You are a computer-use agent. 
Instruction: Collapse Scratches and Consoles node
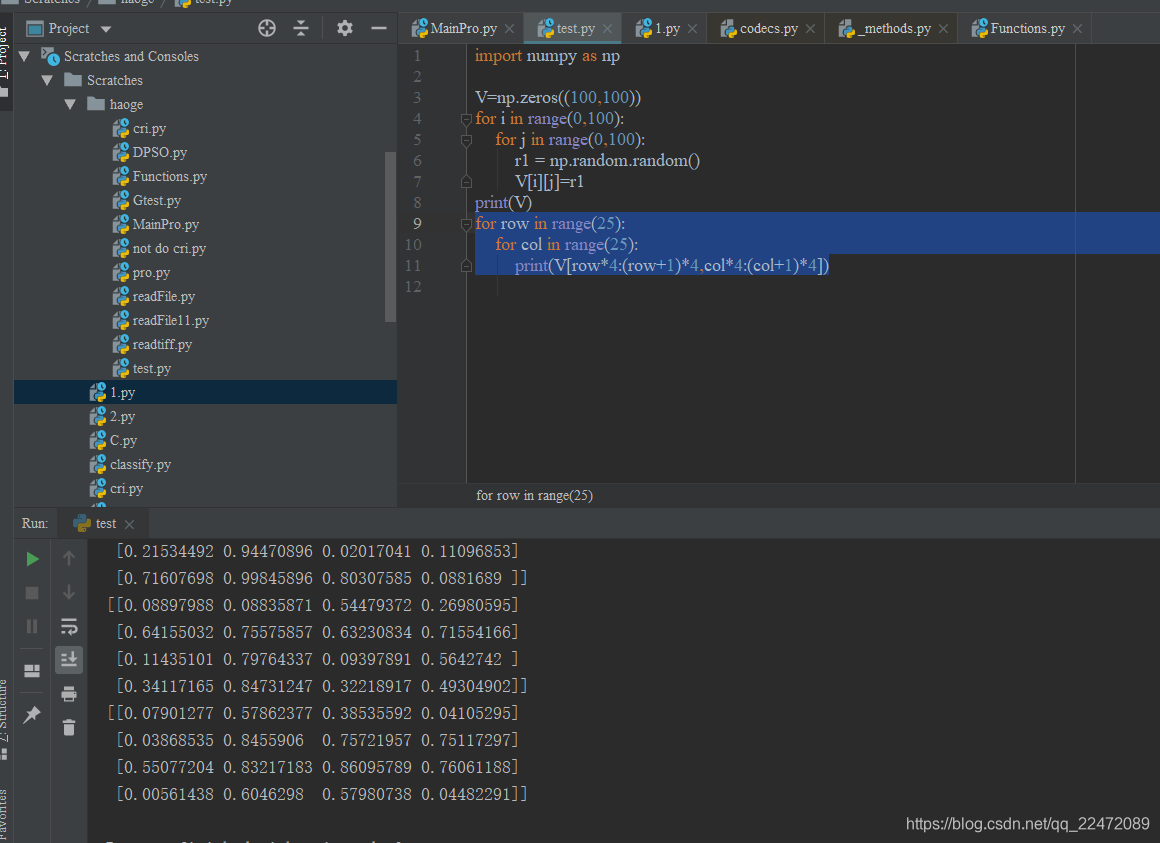pos(24,56)
